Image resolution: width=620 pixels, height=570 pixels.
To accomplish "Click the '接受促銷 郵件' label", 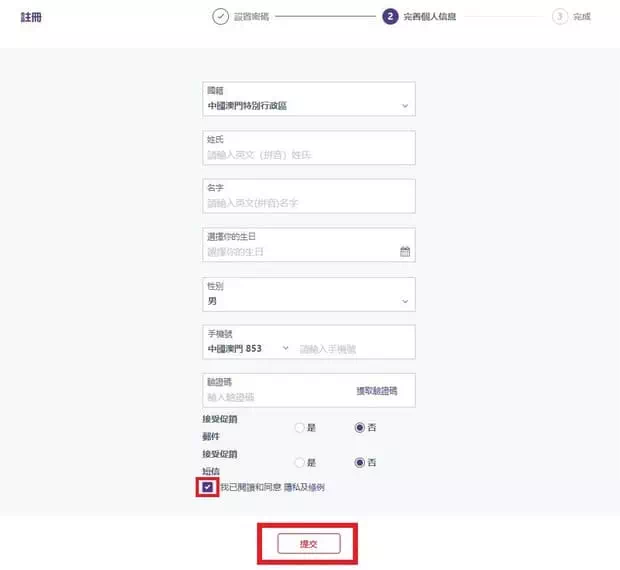I will pos(220,428).
